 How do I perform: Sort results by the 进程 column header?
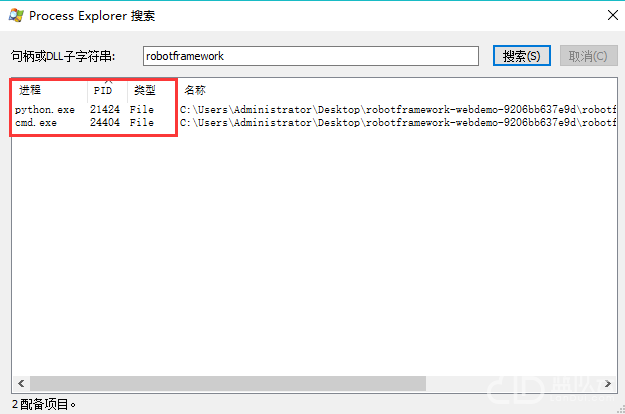[50, 90]
